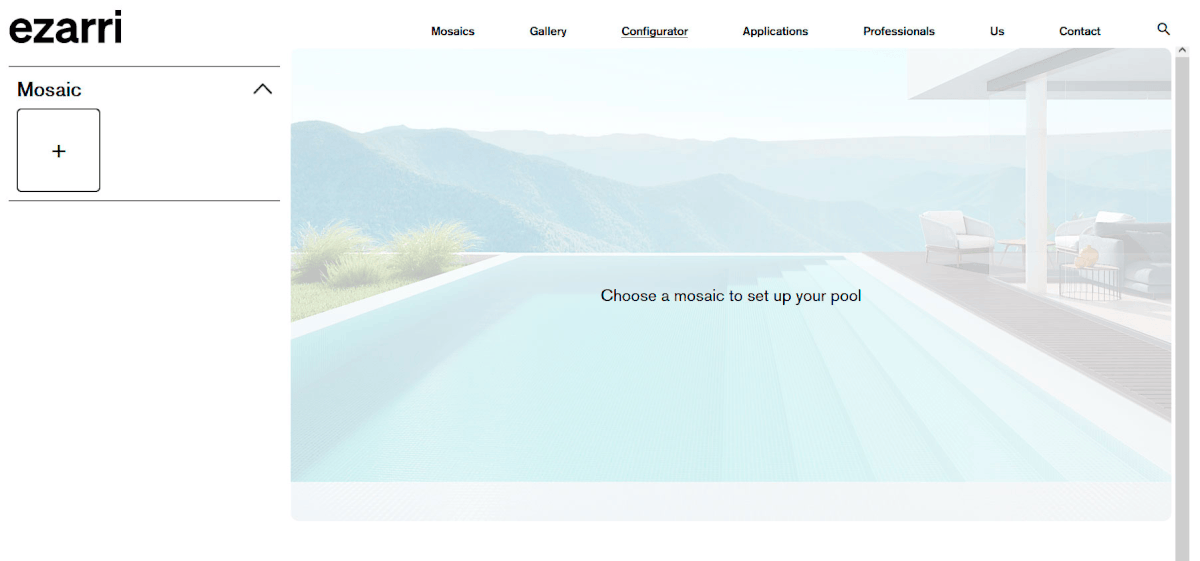Click the page vertical scrollbar
Image resolution: width=1200 pixels, height=561 pixels.
pyautogui.click(x=1182, y=300)
